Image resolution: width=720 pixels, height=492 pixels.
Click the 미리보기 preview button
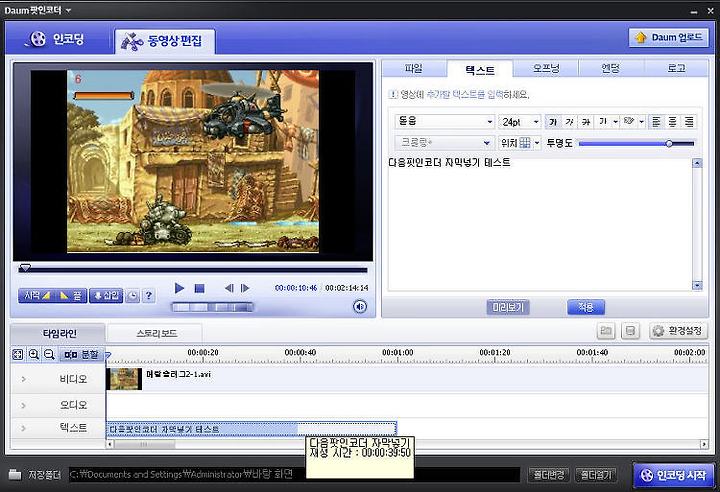pos(508,307)
